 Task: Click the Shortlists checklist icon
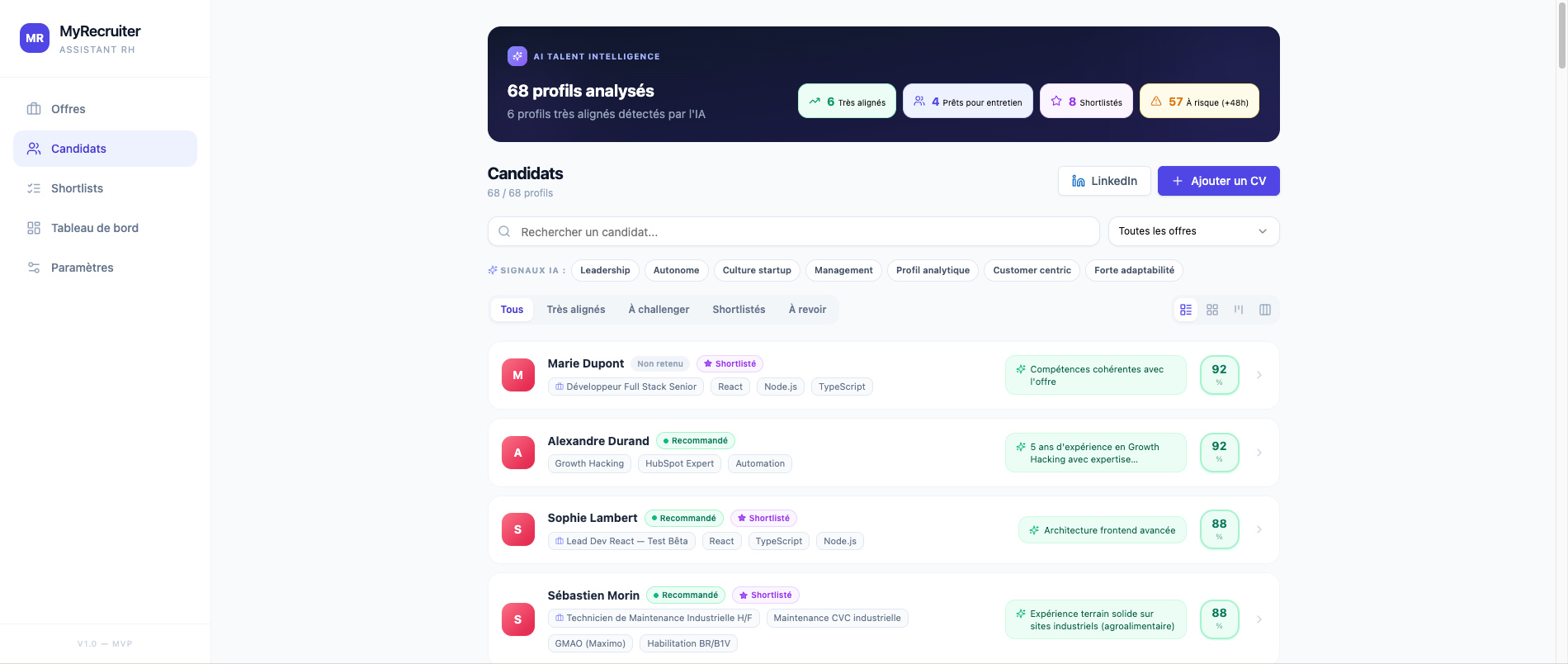click(34, 188)
